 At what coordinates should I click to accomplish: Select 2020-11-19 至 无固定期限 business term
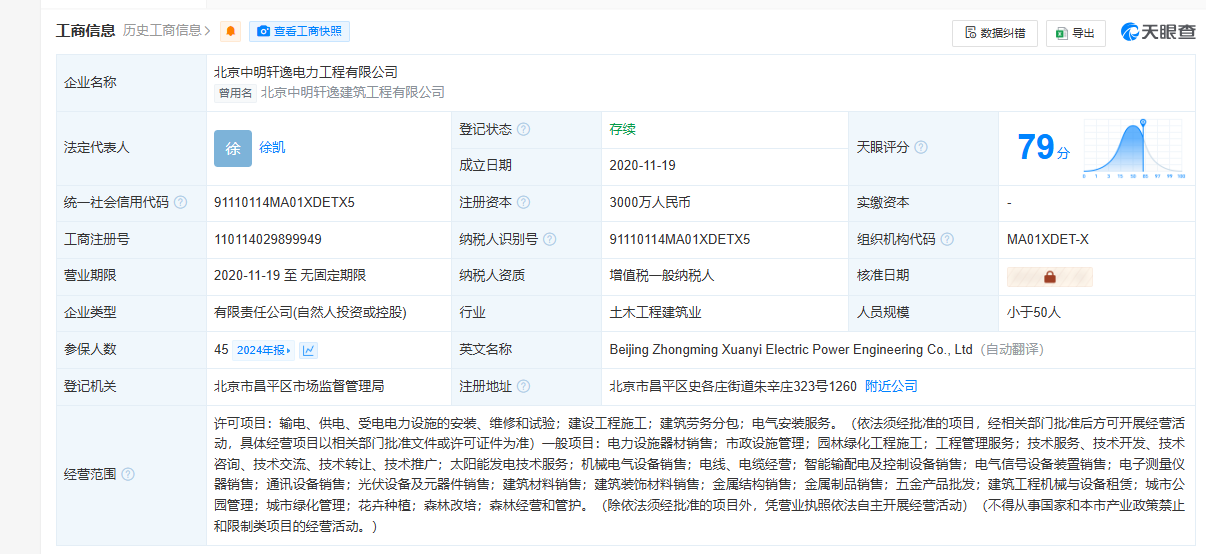pyautogui.click(x=290, y=276)
